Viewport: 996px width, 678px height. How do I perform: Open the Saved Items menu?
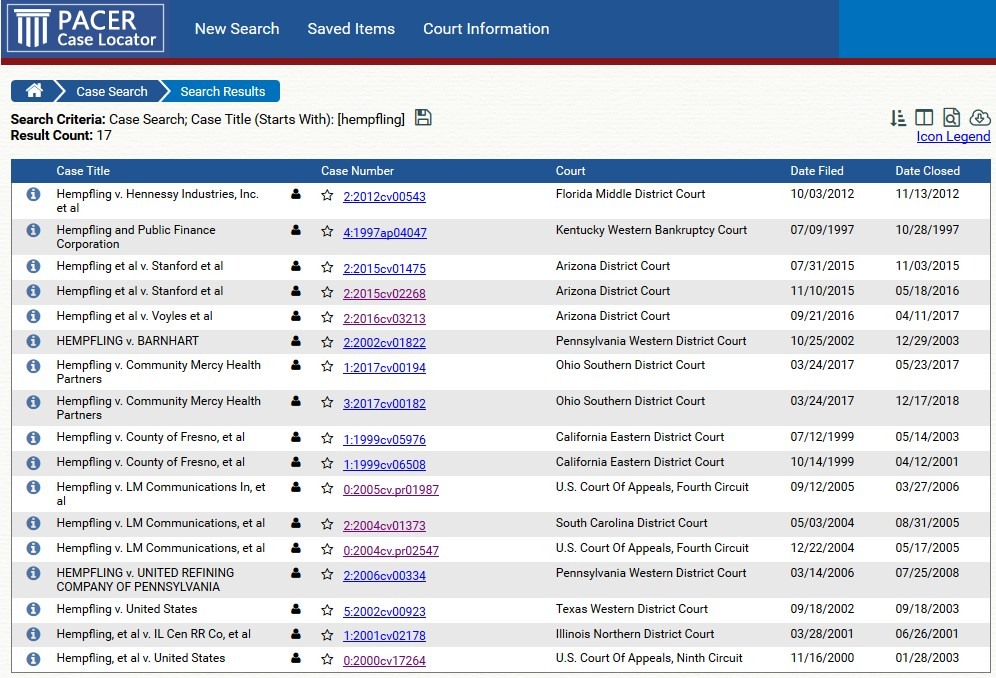[x=351, y=29]
